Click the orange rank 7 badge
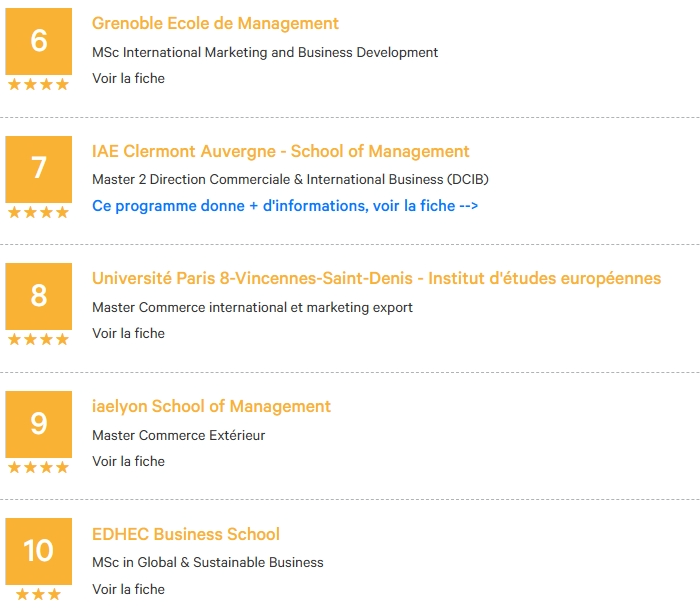700x615 pixels. 38,169
